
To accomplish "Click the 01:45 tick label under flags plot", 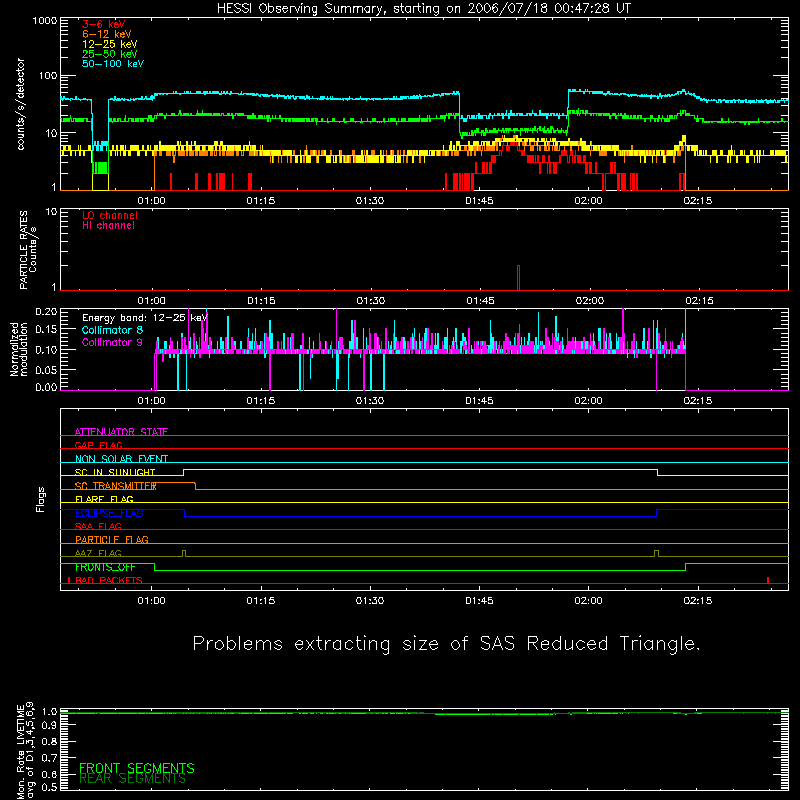I will (x=480, y=601).
